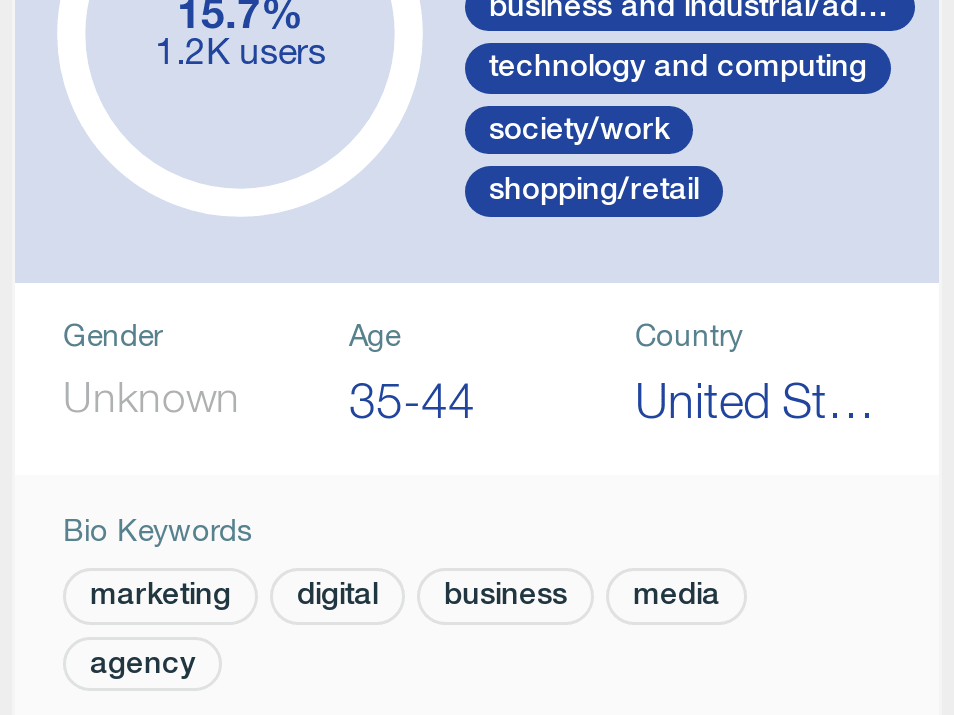954x715 pixels.
Task: Click the Age heading
Action: click(x=374, y=336)
